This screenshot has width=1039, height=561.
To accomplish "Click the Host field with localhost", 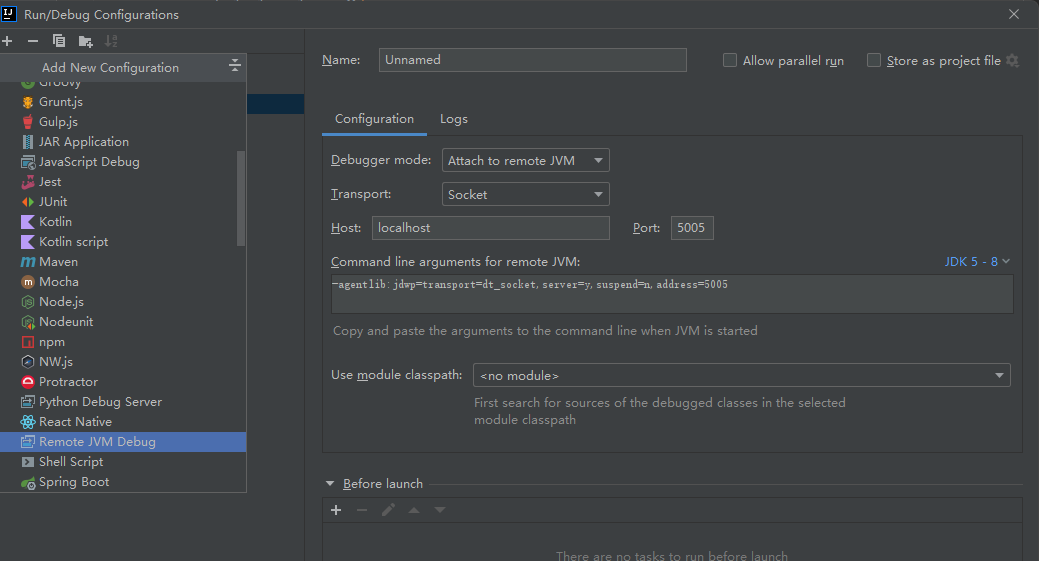I will (490, 228).
